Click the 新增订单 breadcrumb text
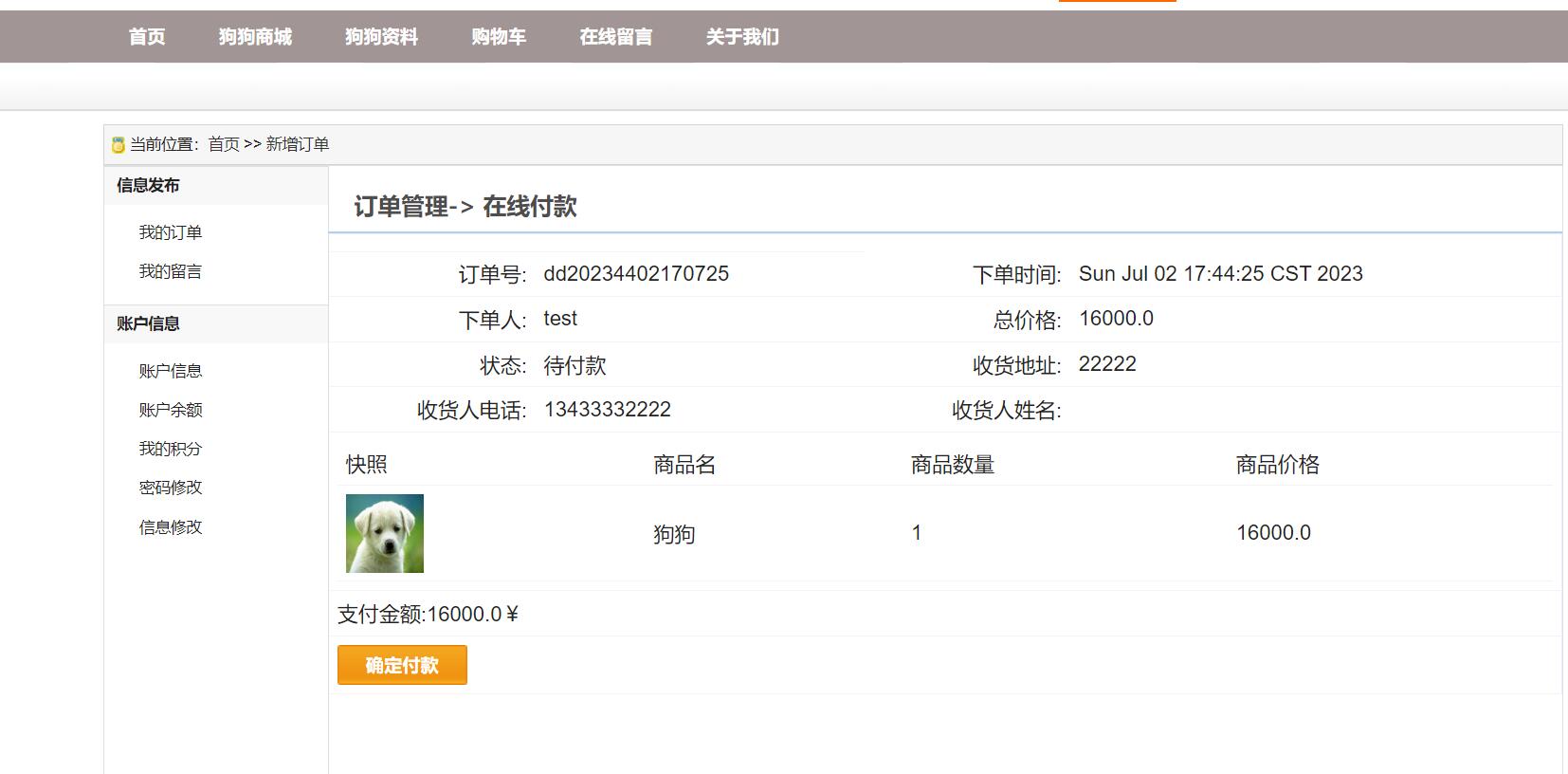This screenshot has width=1568, height=774. pyautogui.click(x=298, y=144)
